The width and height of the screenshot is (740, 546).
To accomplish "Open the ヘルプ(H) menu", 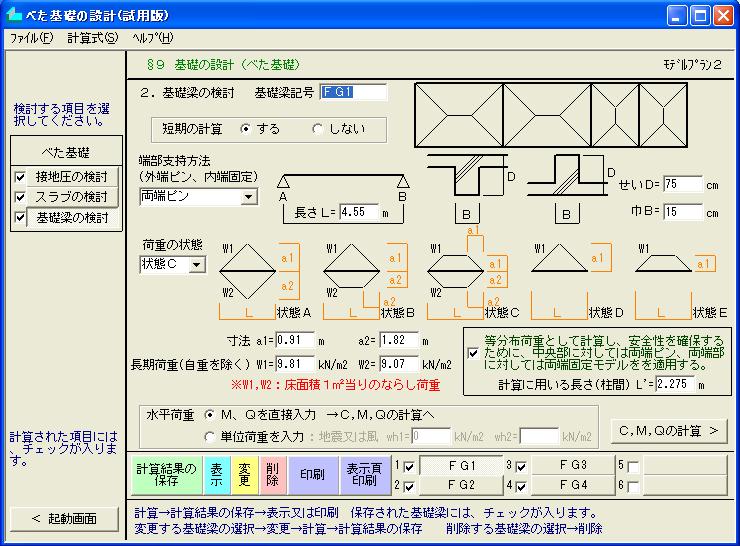I will click(152, 38).
